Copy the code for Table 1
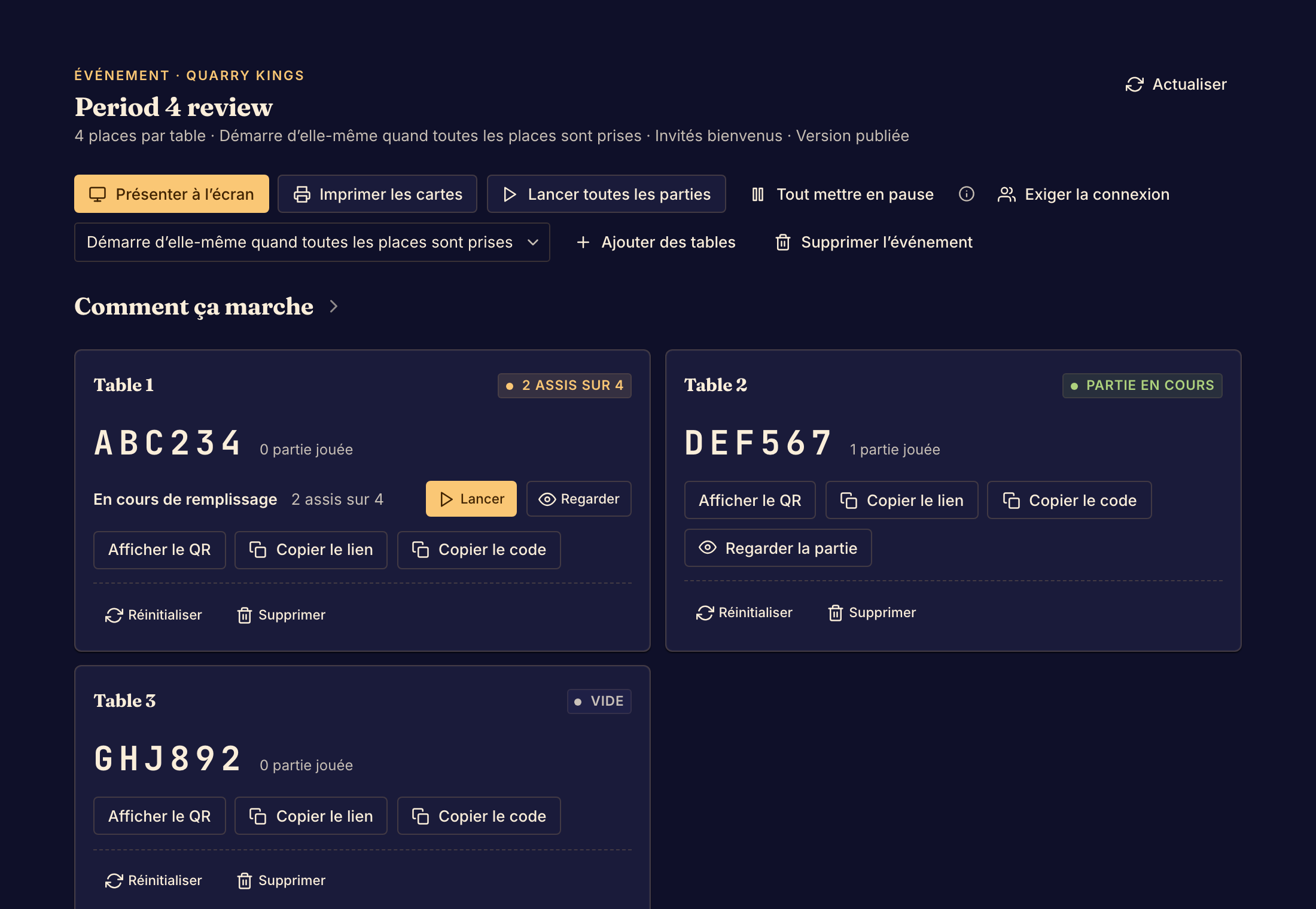This screenshot has width=1316, height=909. pyautogui.click(x=479, y=550)
